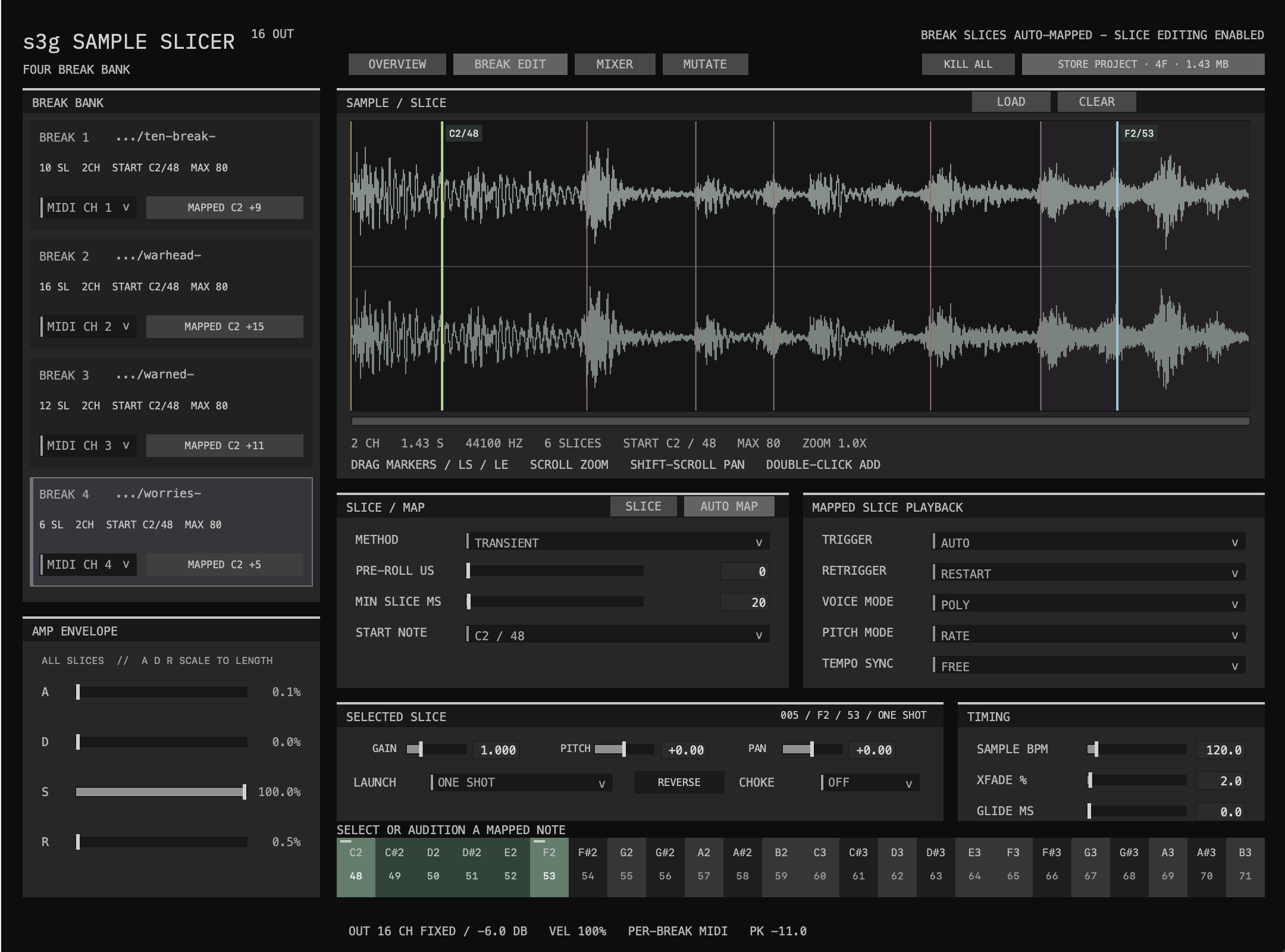
Task: Open the TRIGGER Auto dropdown
Action: tap(1089, 541)
